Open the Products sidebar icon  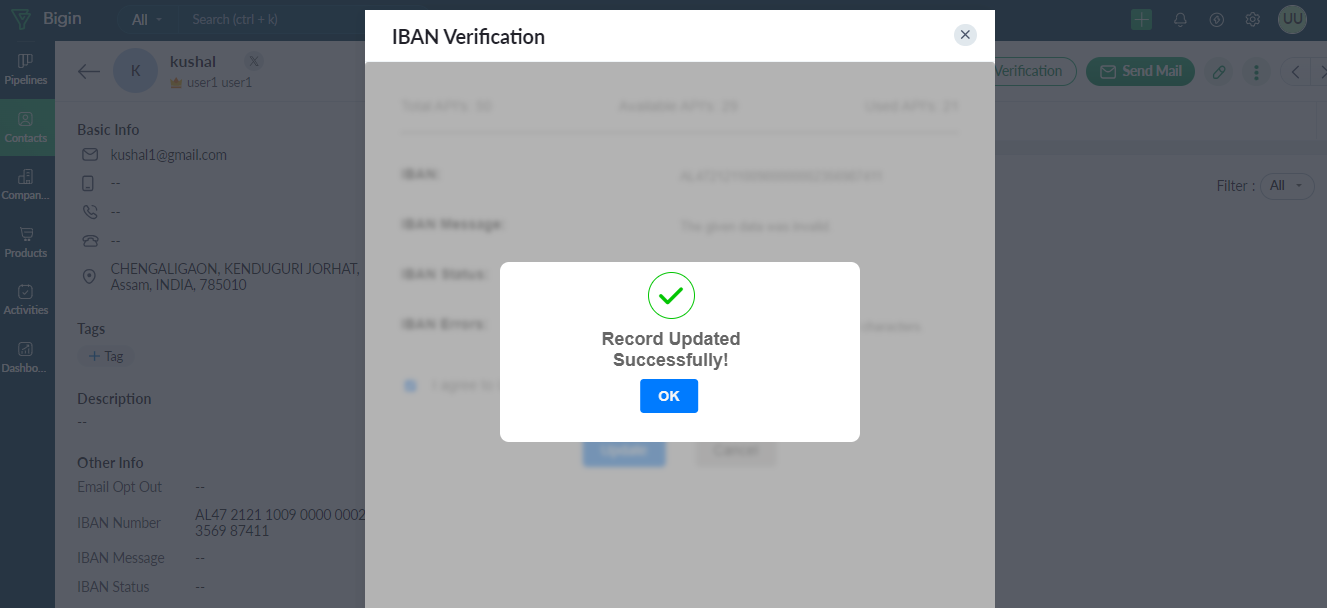[x=26, y=242]
